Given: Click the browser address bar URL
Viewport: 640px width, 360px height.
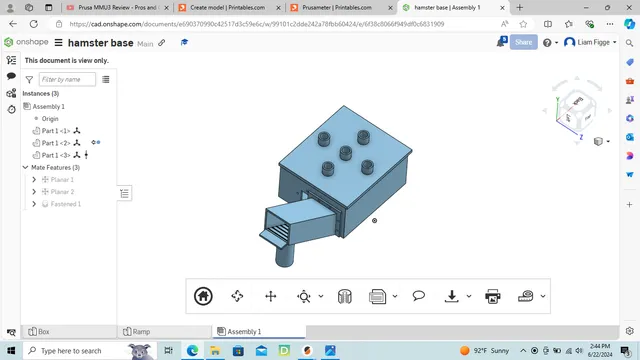Looking at the screenshot, I should (257, 24).
